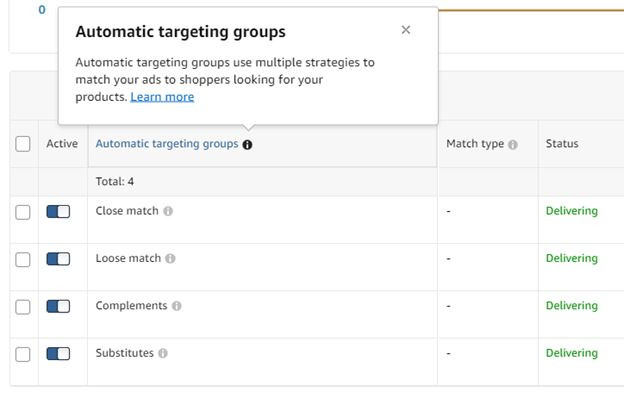Click Delivering status for Complements
This screenshot has width=624, height=398.
pyautogui.click(x=571, y=306)
